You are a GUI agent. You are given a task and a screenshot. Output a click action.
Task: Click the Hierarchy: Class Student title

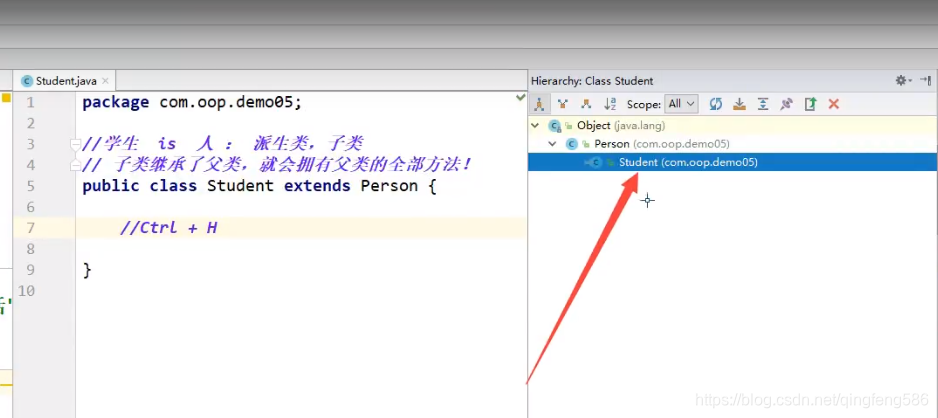pos(592,81)
